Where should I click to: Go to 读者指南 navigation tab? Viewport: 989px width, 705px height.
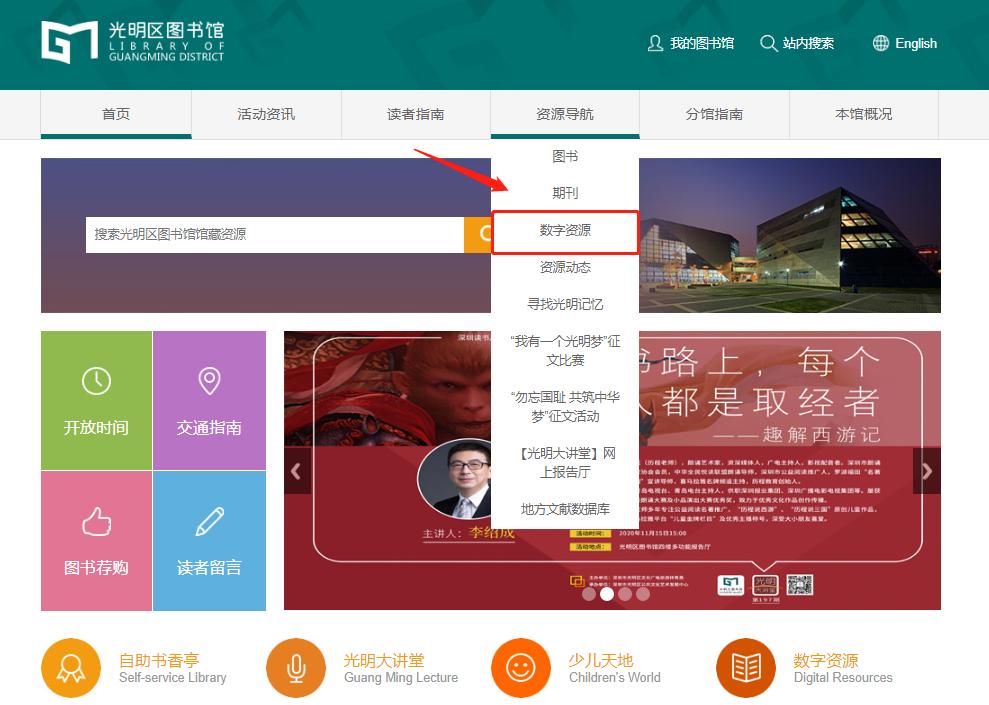tap(416, 114)
